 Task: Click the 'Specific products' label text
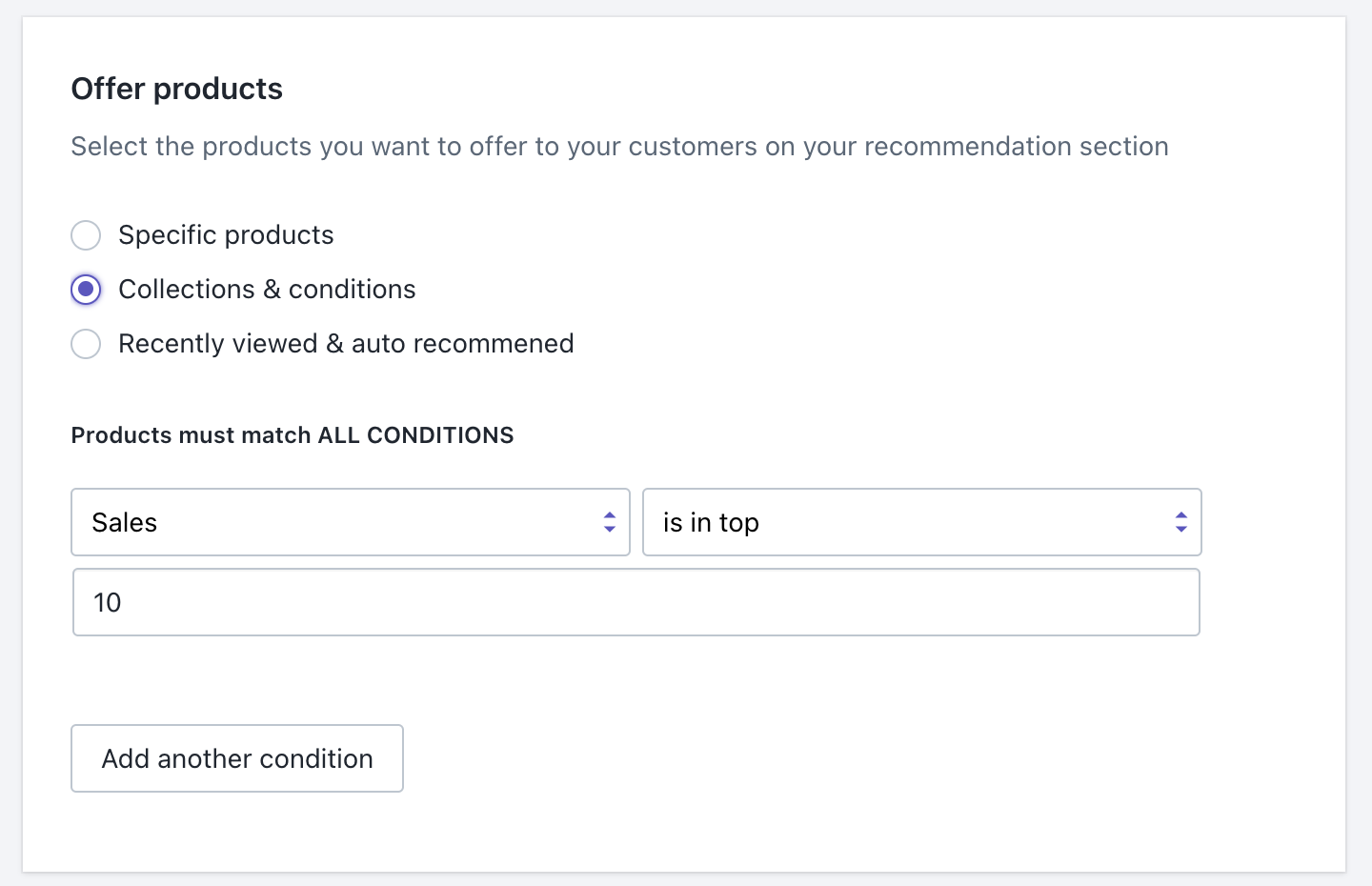[226, 235]
